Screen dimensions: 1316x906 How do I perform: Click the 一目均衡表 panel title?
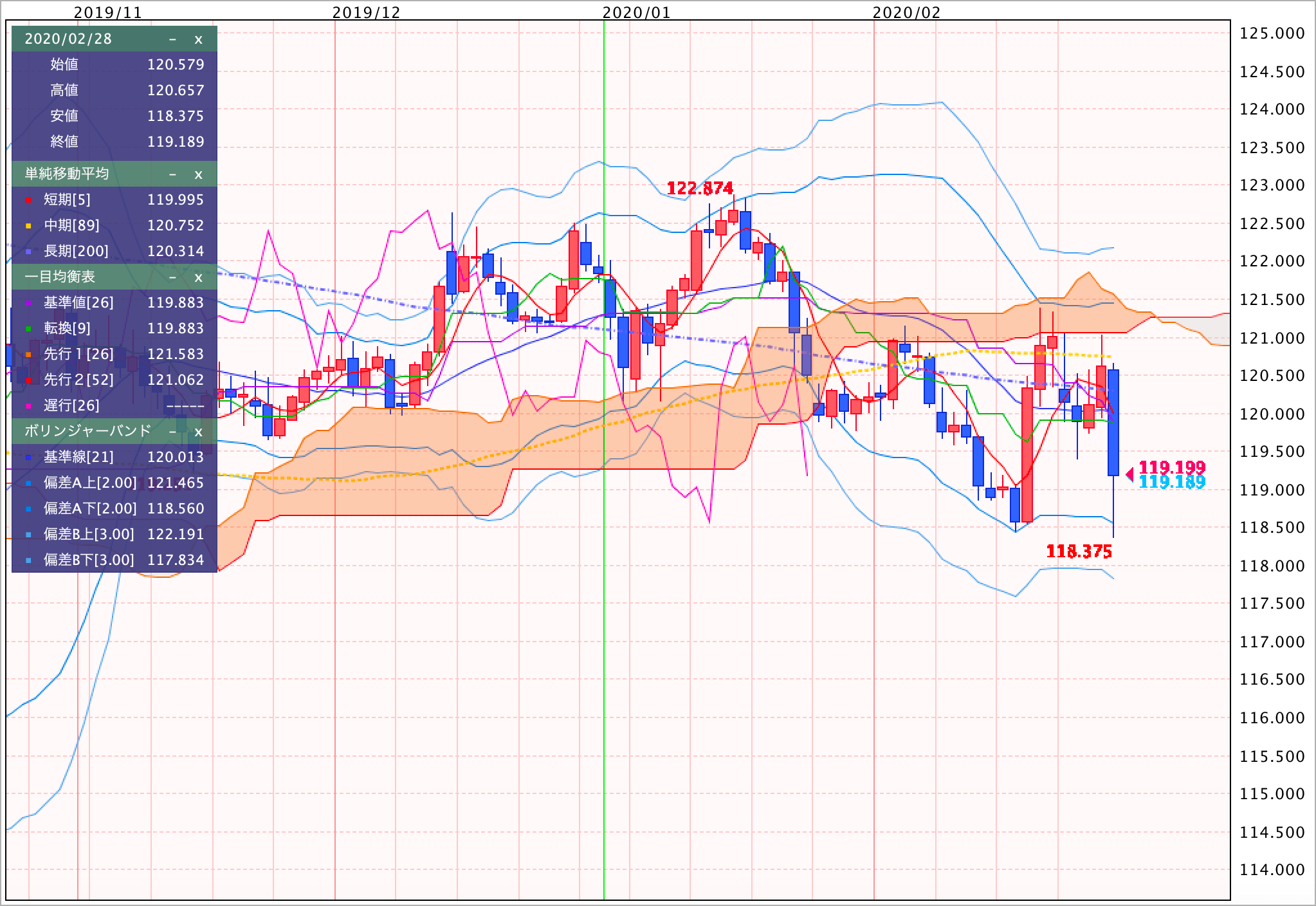point(60,277)
